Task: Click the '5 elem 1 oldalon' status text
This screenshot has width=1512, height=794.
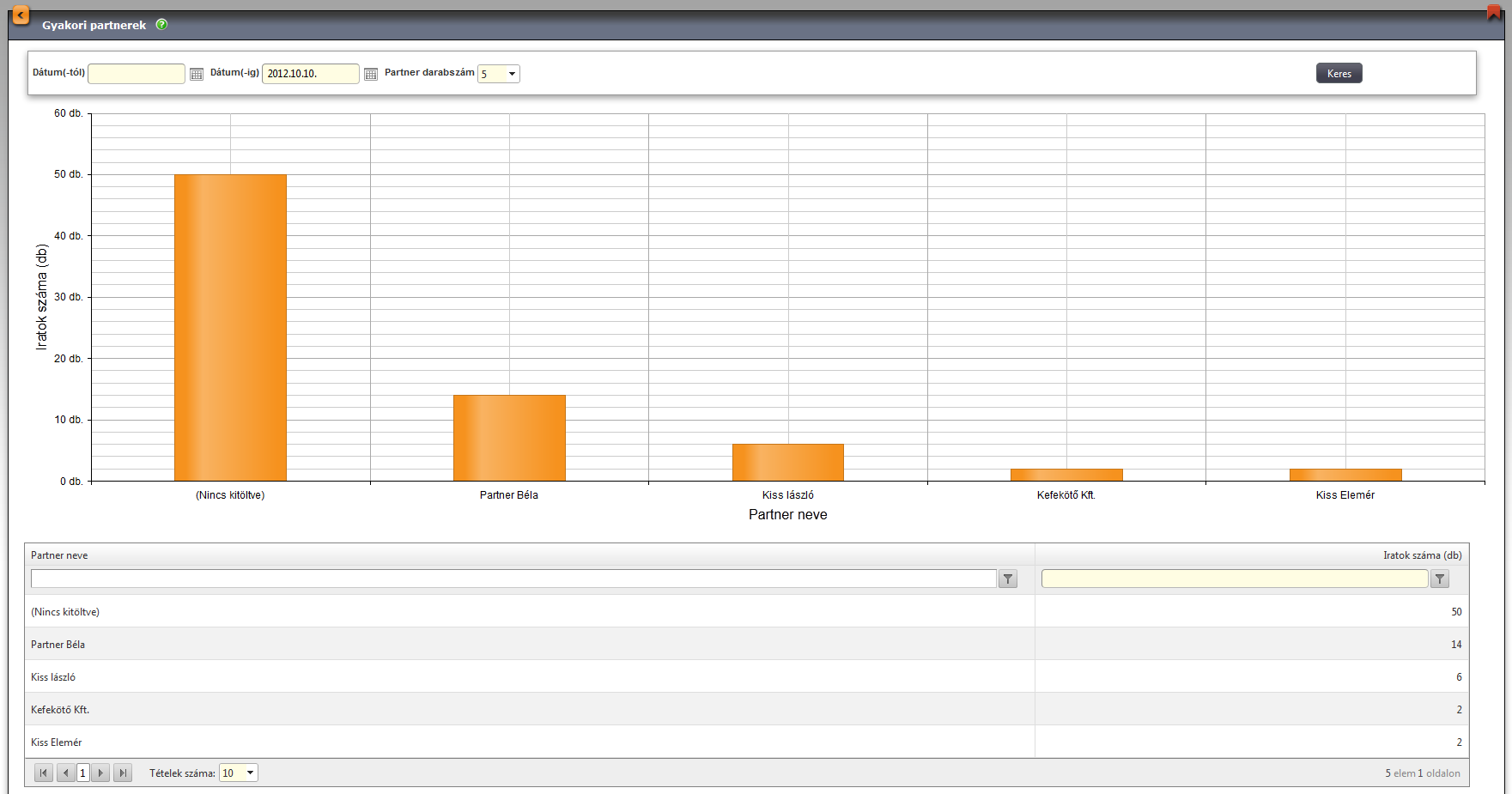Action: point(1422,773)
